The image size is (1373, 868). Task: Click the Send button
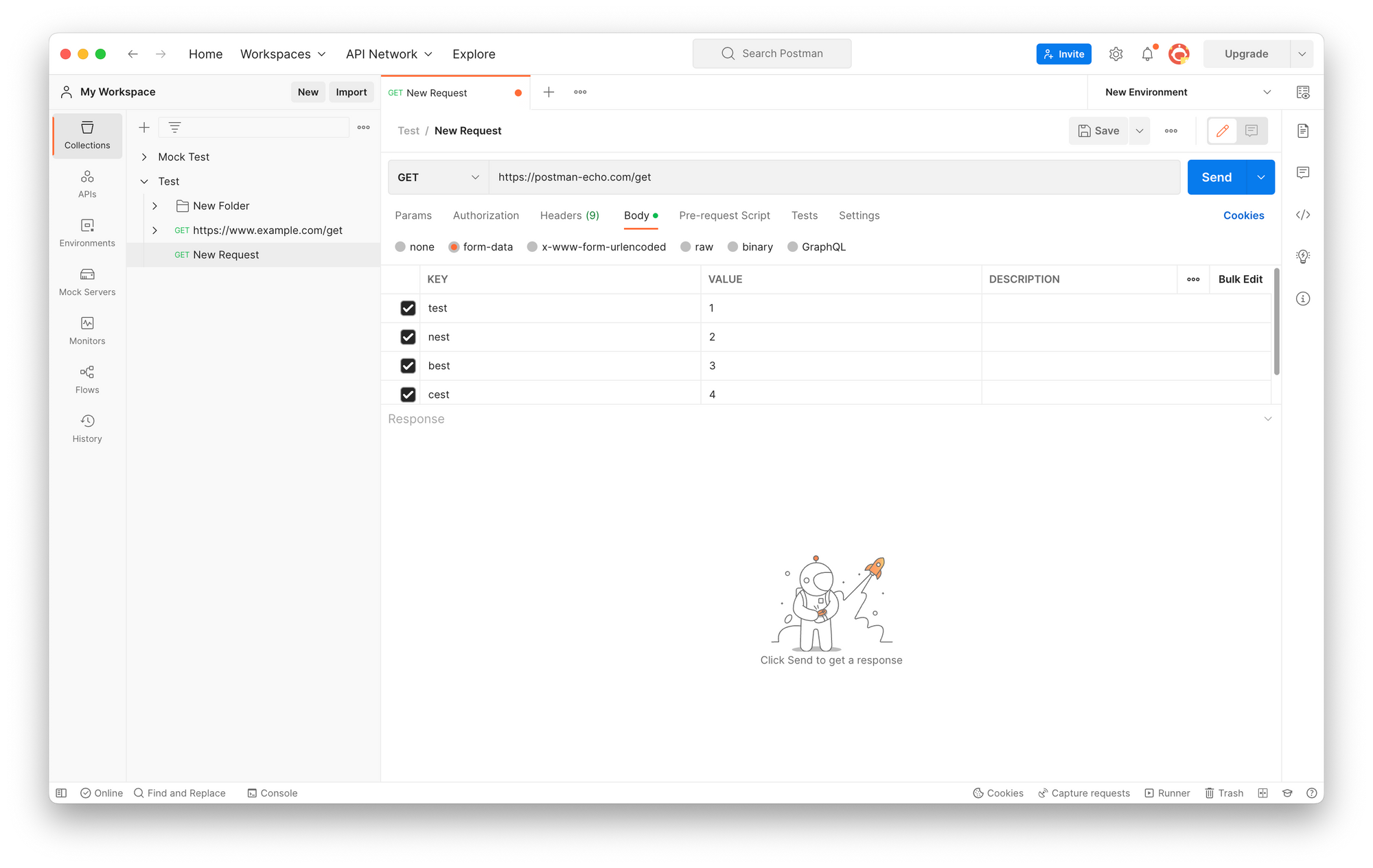1215,176
